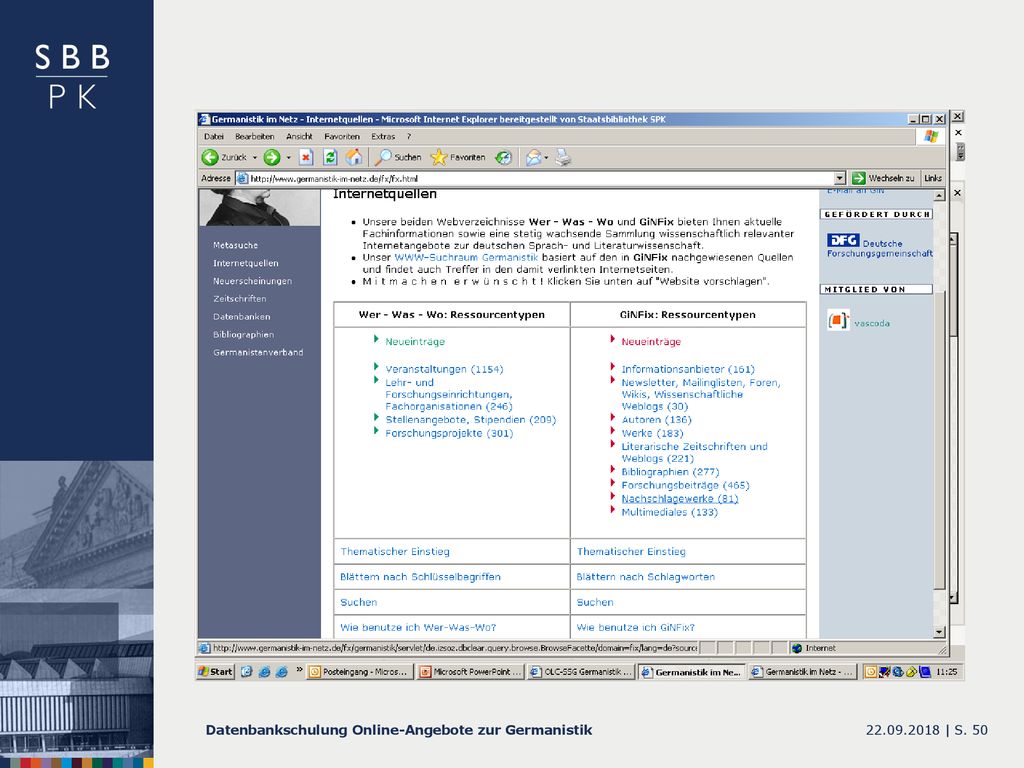
Task: Click the portrait image above the sidebar
Action: [260, 208]
